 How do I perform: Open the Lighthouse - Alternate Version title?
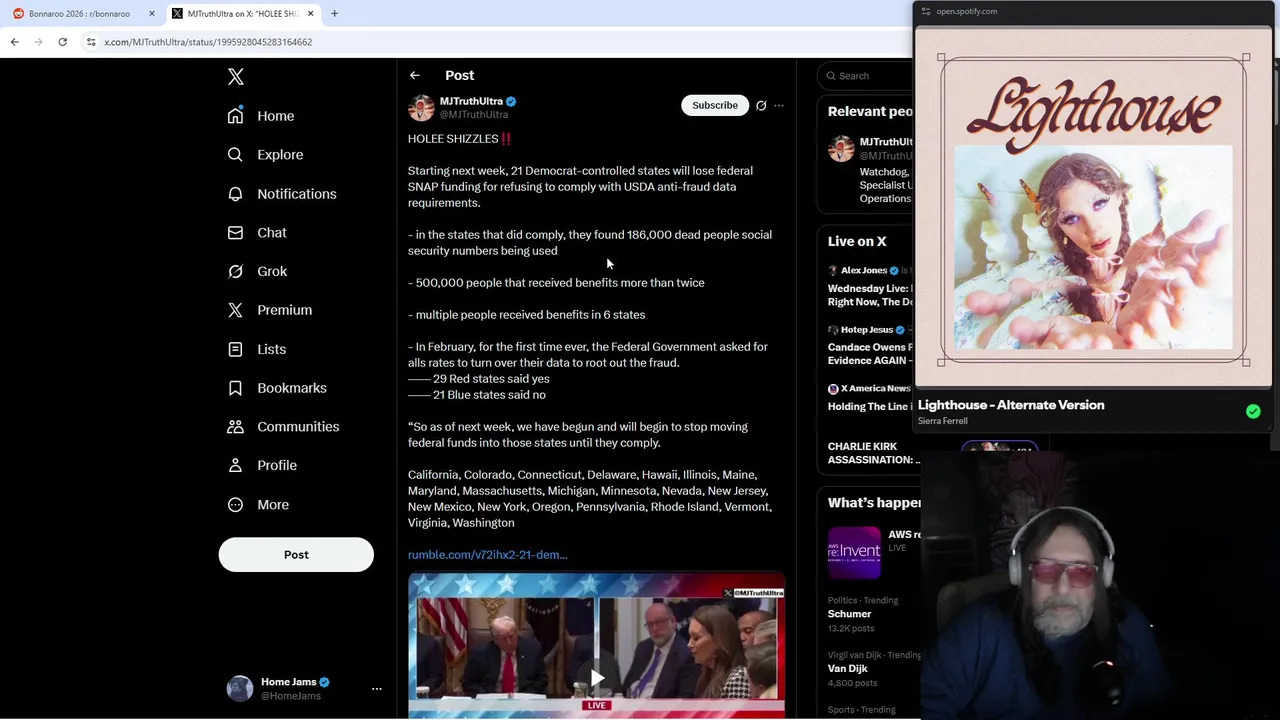click(x=1011, y=405)
